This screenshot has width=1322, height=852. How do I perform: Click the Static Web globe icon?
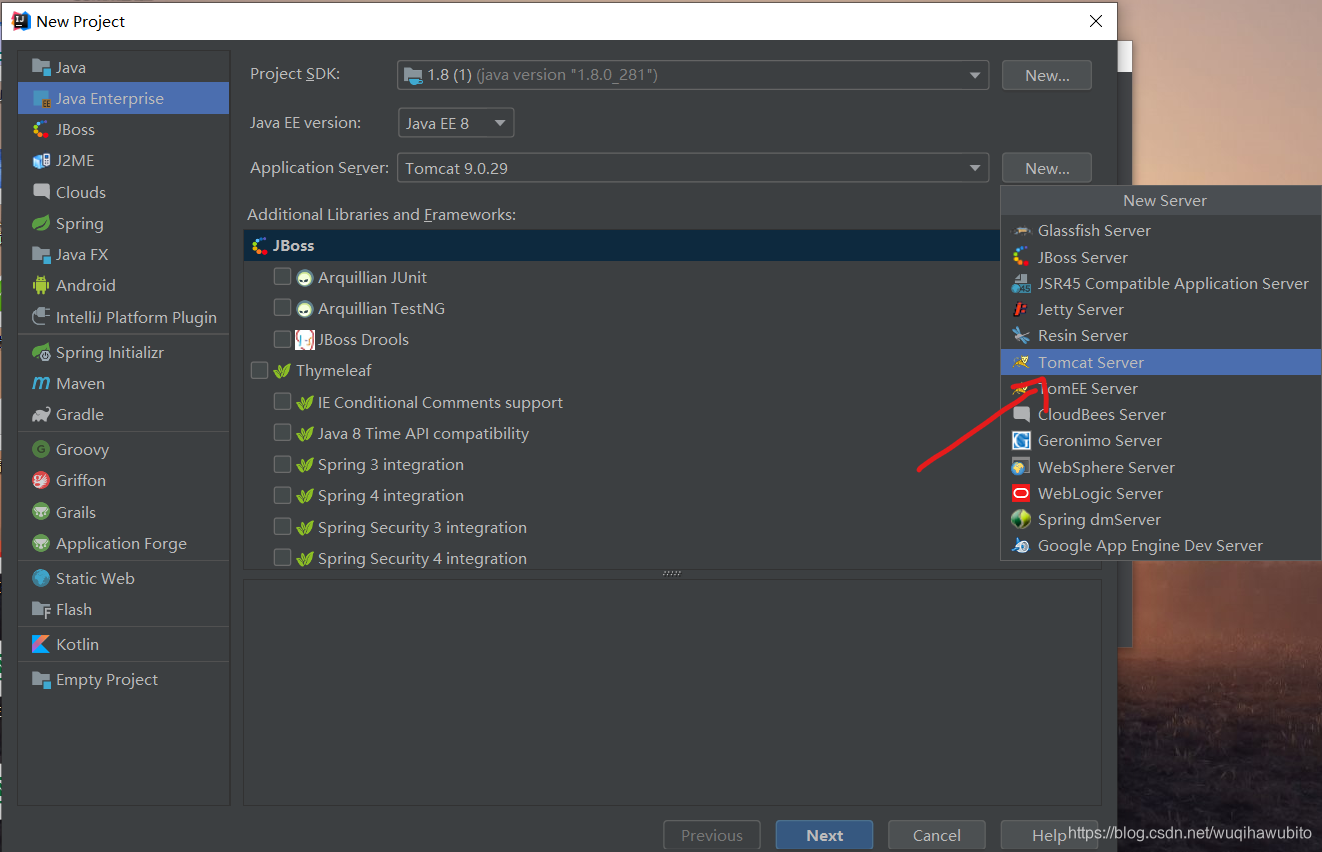[41, 578]
